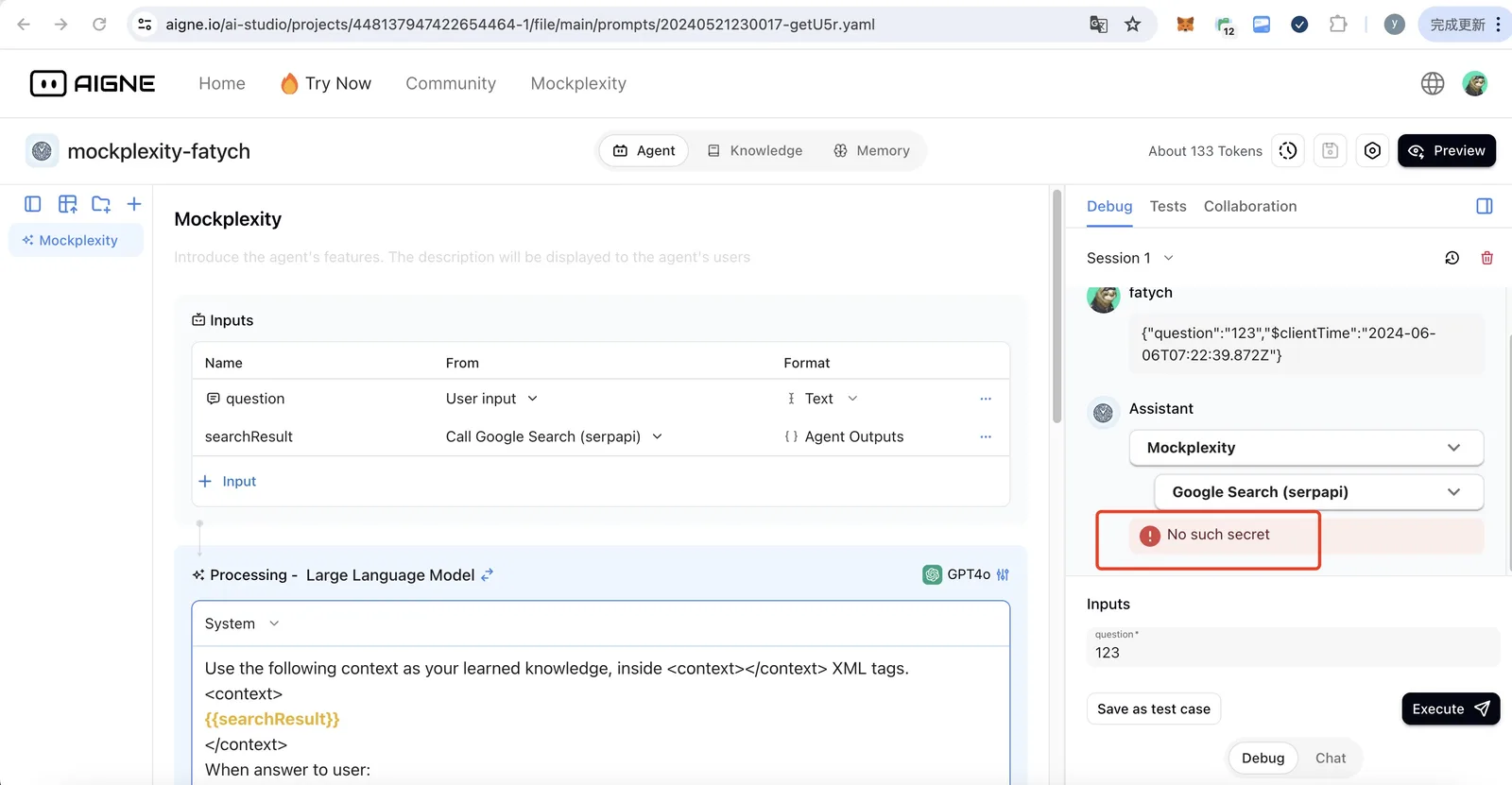Image resolution: width=1512 pixels, height=785 pixels.
Task: Create a new folder in the sidebar
Action: point(101,204)
